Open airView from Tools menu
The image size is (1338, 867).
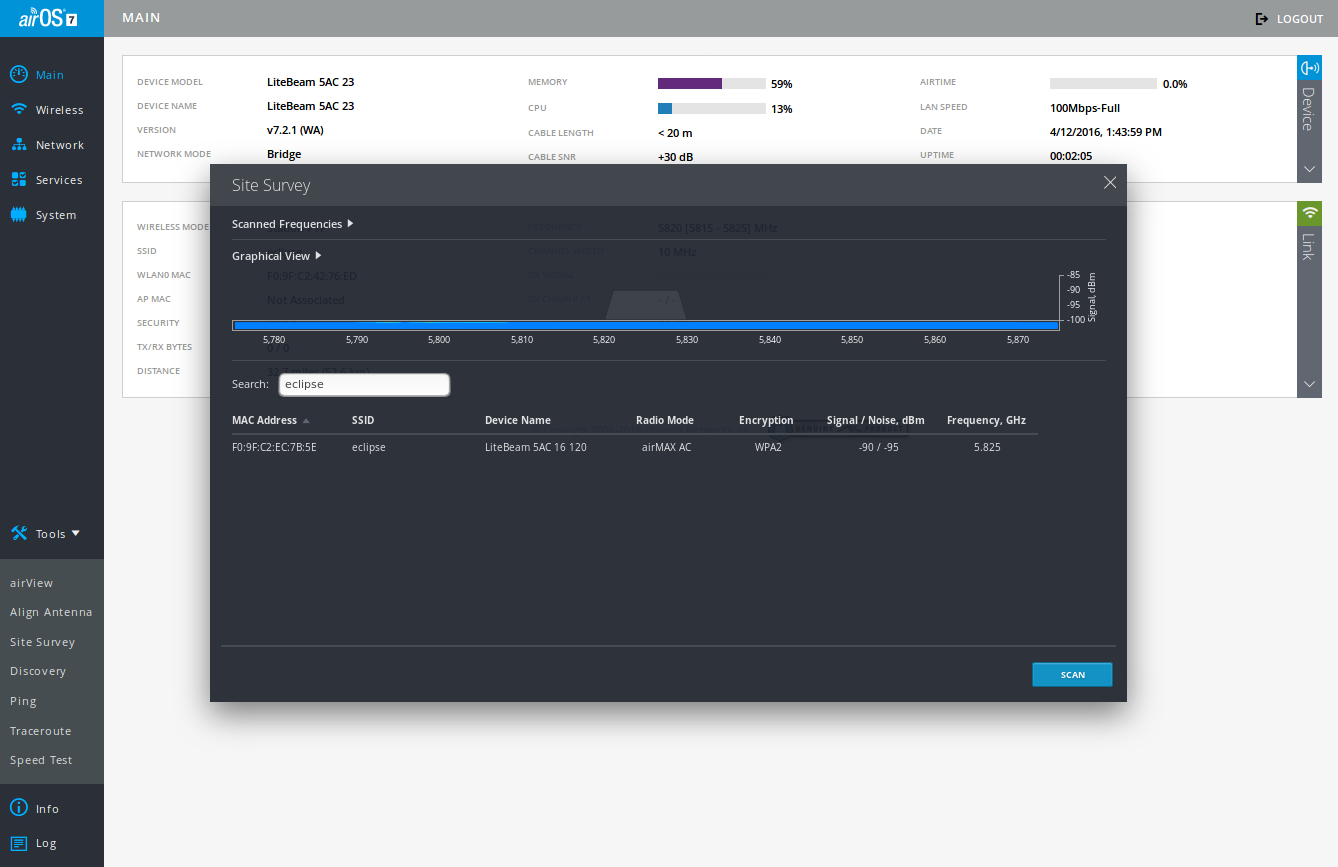[31, 583]
